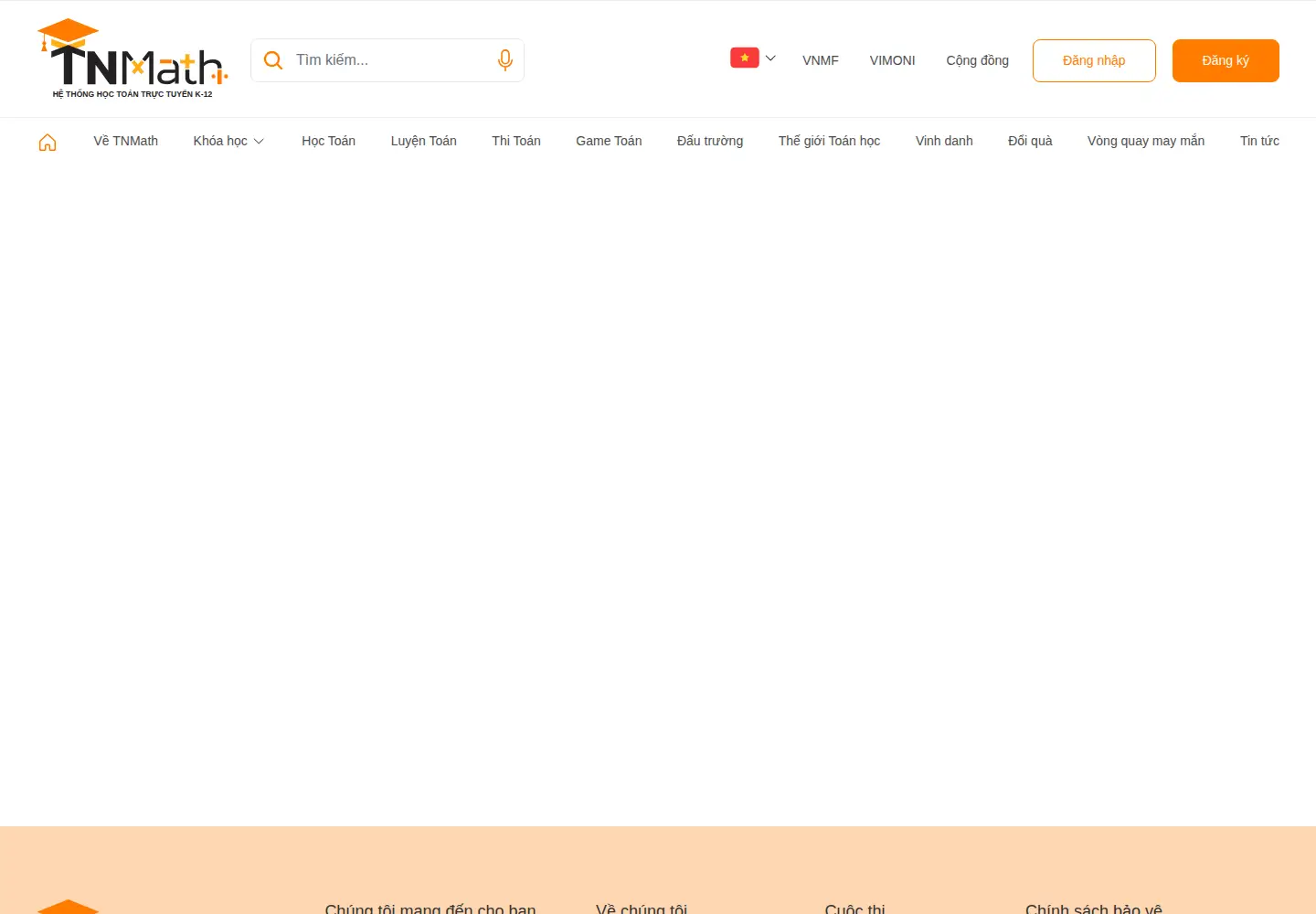
Task: Open Thế giới Toán học
Action: pos(829,141)
